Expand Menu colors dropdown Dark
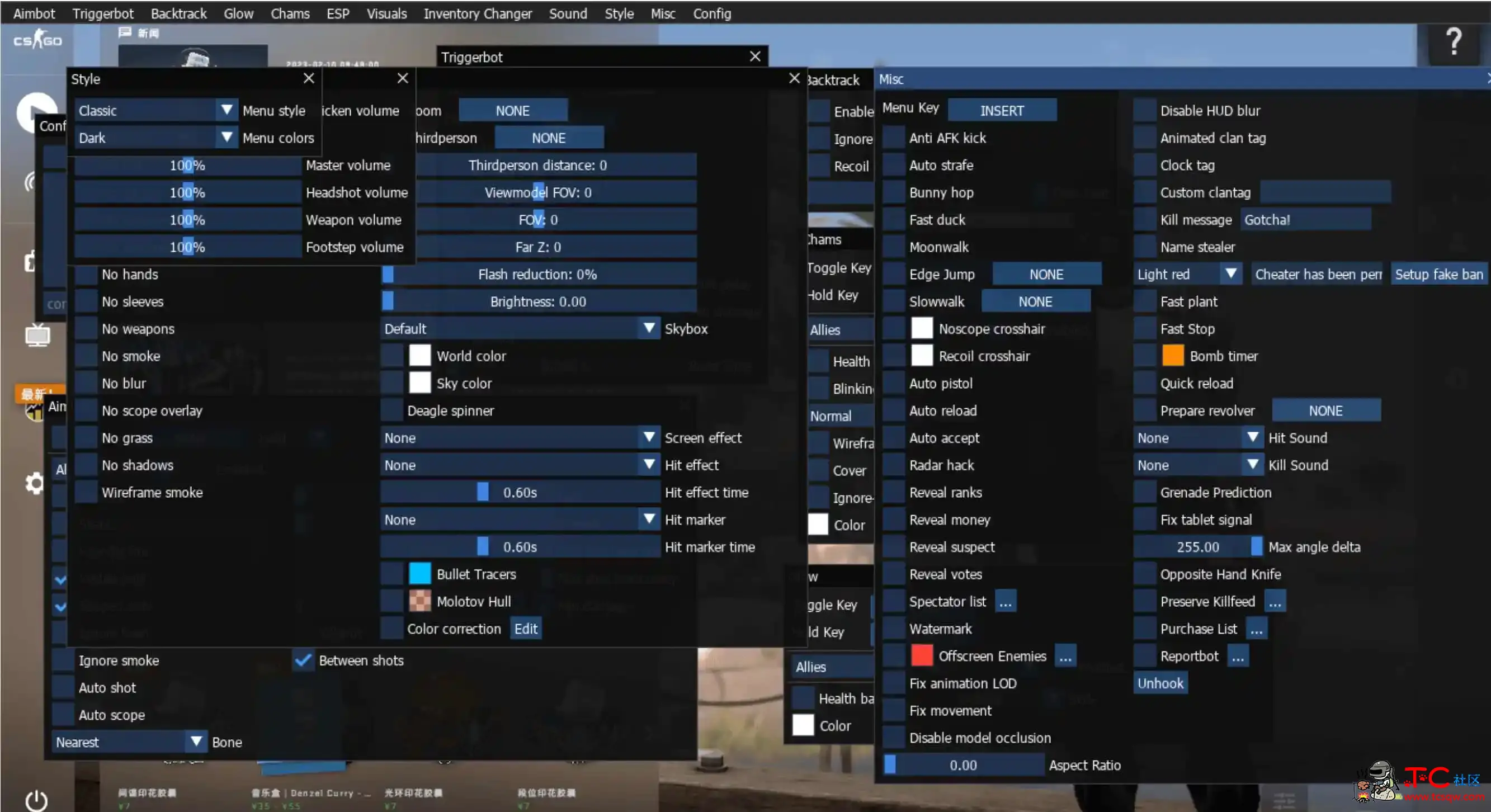 click(x=224, y=137)
